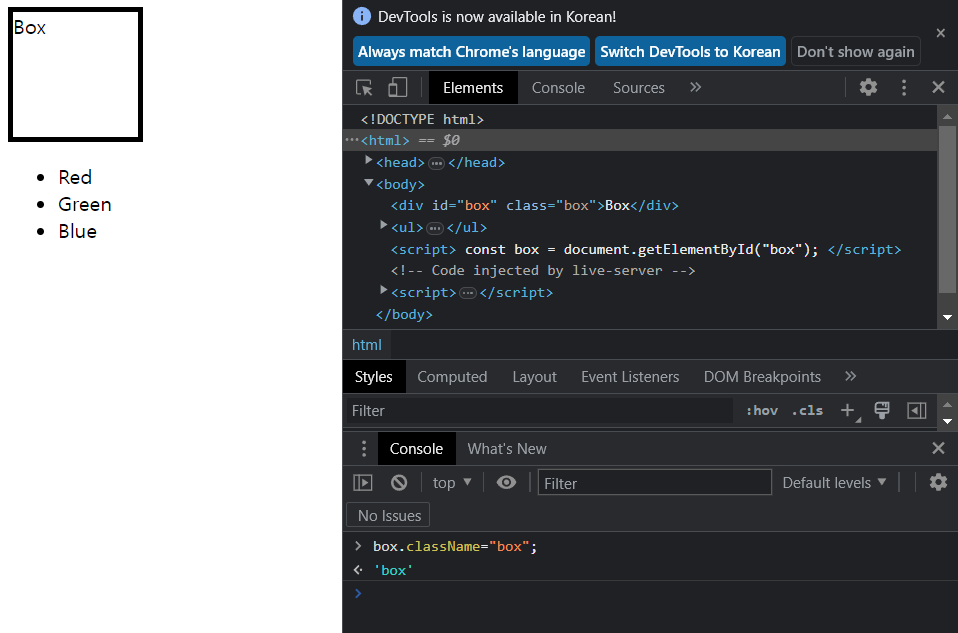Close the DevTools panel
The height and width of the screenshot is (633, 958).
coord(938,87)
